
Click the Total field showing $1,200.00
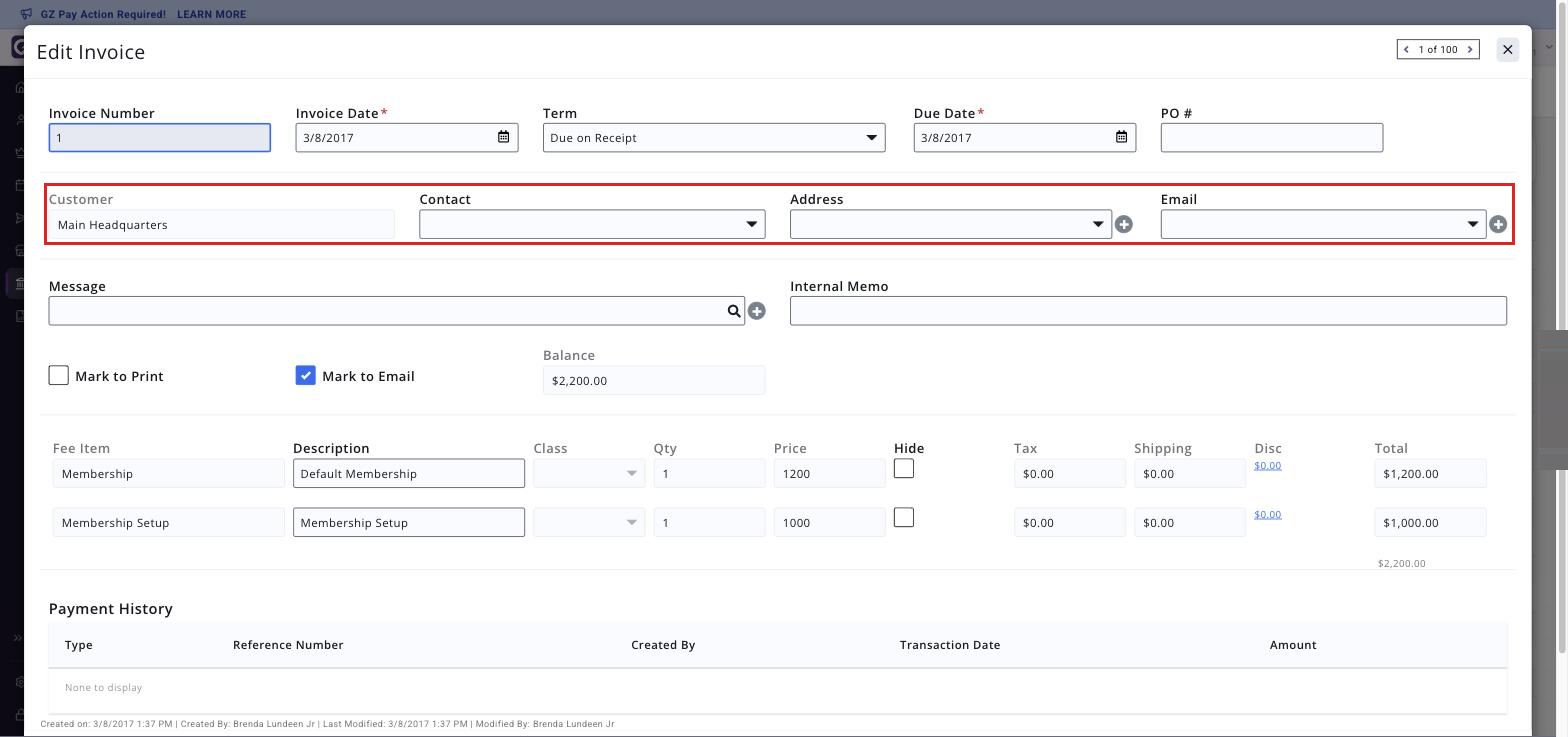pyautogui.click(x=1430, y=473)
